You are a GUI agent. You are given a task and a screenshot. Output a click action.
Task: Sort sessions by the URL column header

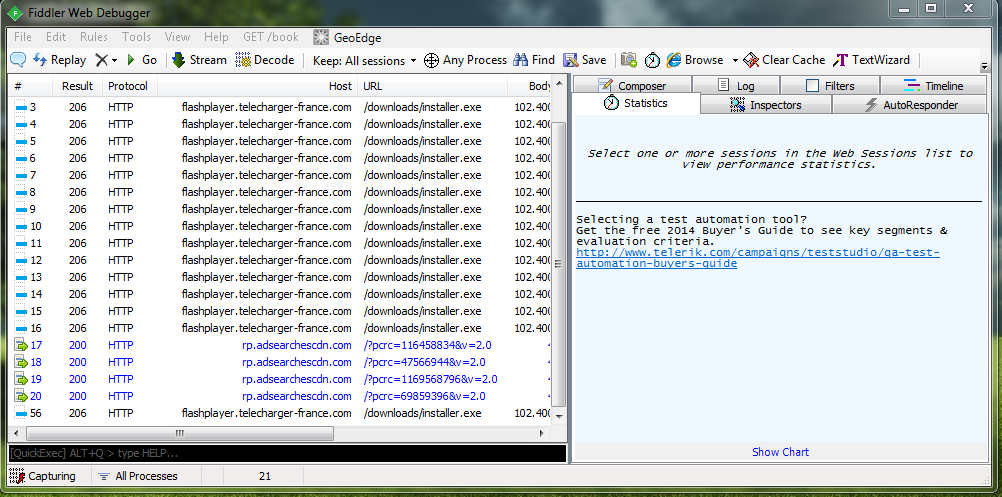point(433,86)
